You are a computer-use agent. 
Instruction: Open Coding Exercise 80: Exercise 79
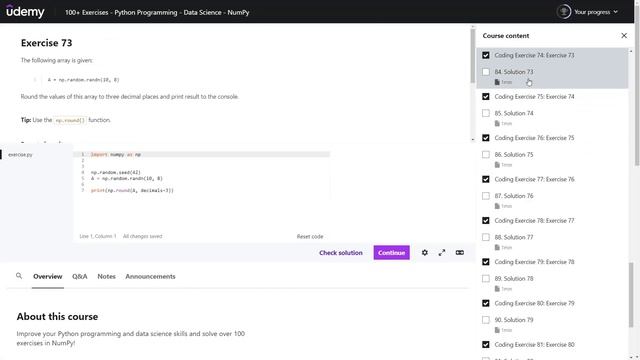coord(534,303)
